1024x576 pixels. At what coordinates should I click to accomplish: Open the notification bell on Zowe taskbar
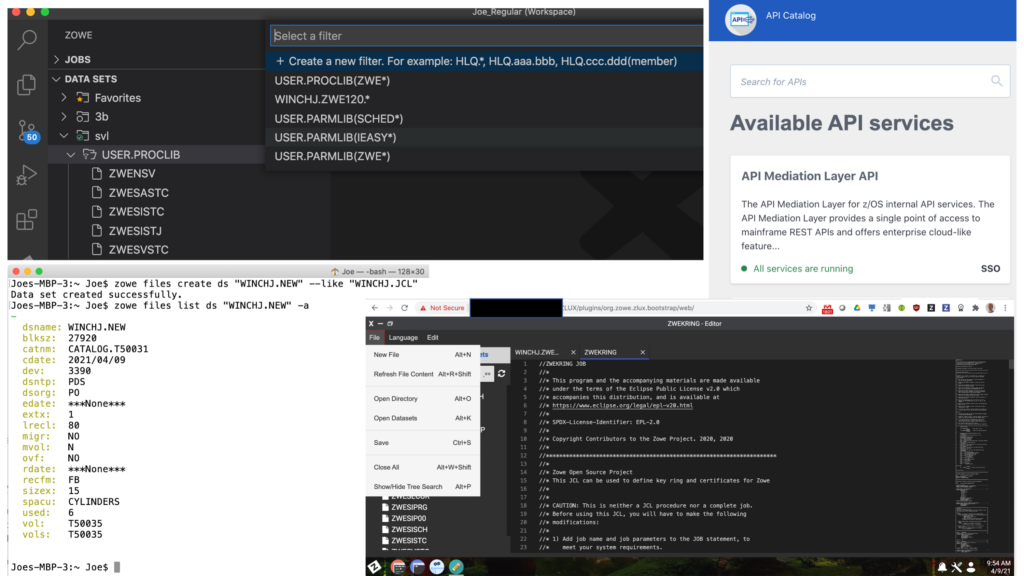pyautogui.click(x=942, y=567)
